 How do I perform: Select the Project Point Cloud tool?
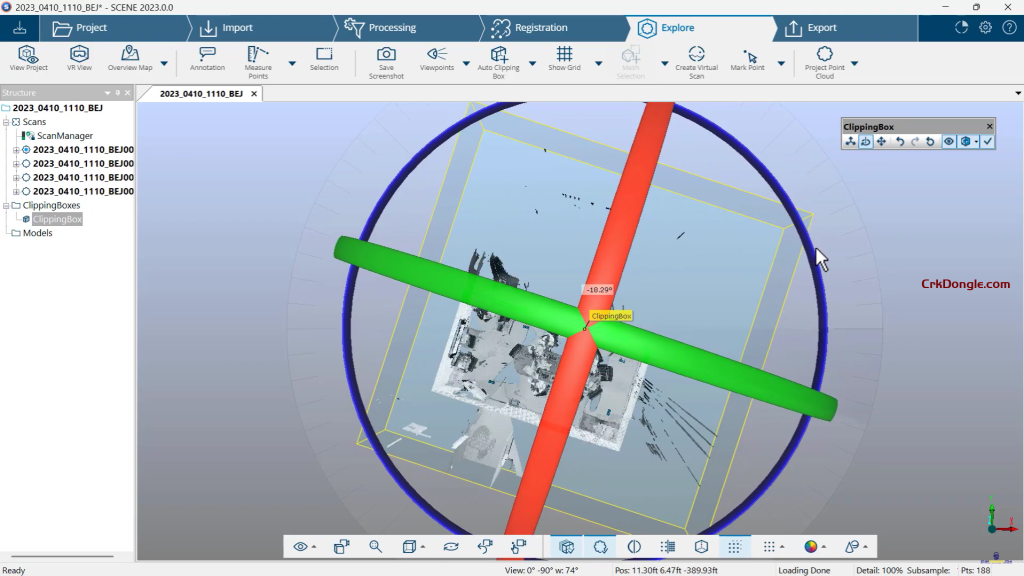[x=824, y=54]
